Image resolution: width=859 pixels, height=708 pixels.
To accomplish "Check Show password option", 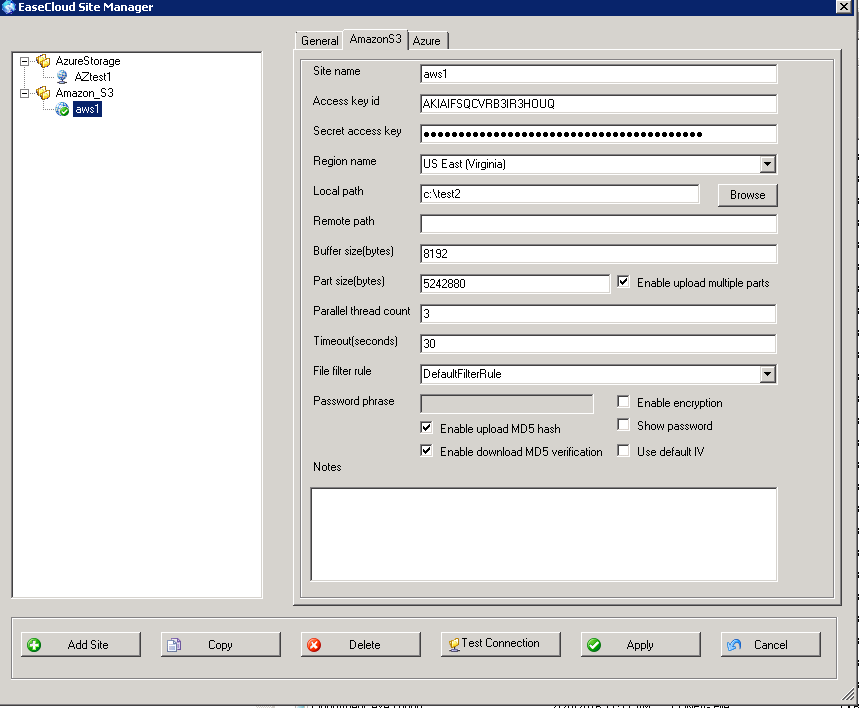I will point(623,425).
